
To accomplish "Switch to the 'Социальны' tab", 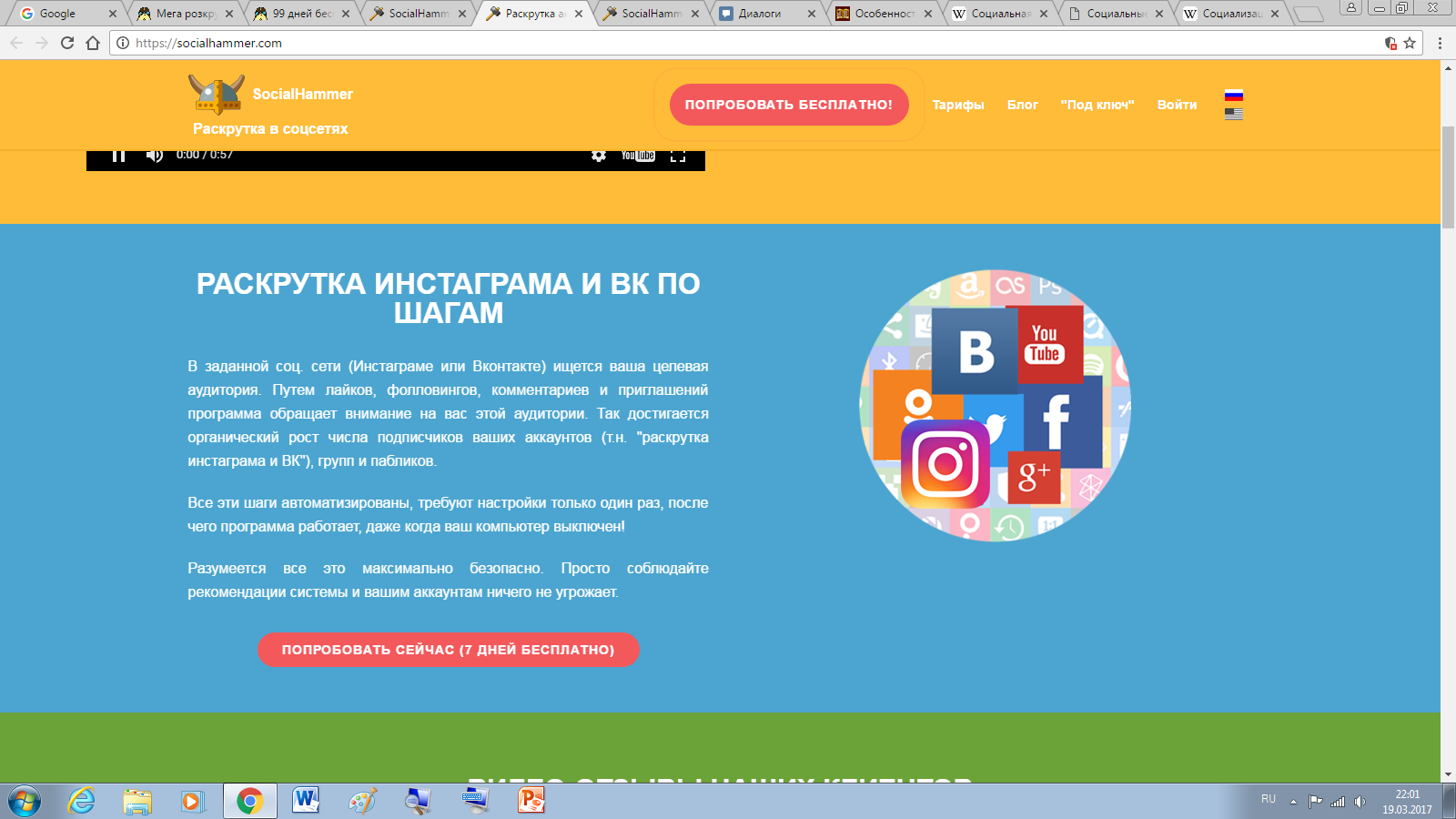I will click(1117, 14).
